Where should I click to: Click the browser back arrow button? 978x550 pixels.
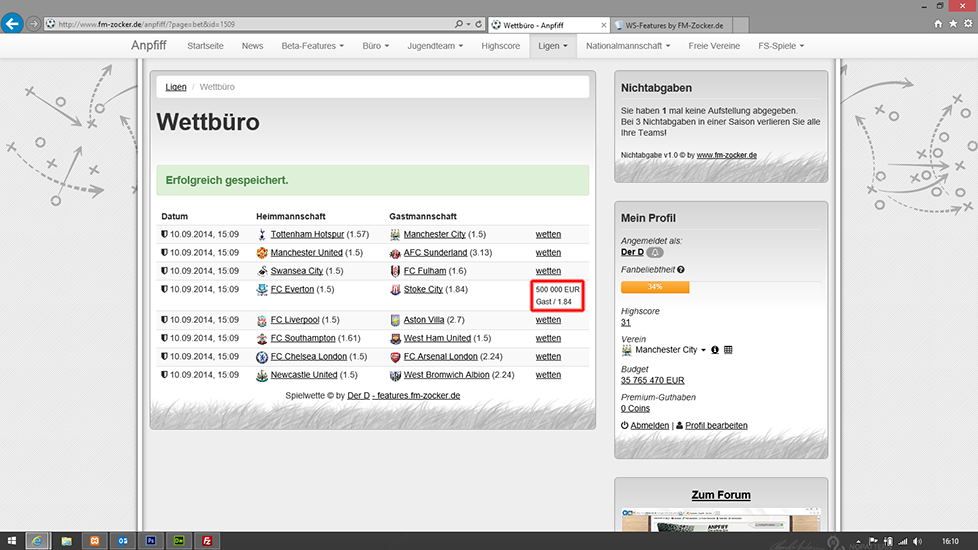tap(12, 22)
